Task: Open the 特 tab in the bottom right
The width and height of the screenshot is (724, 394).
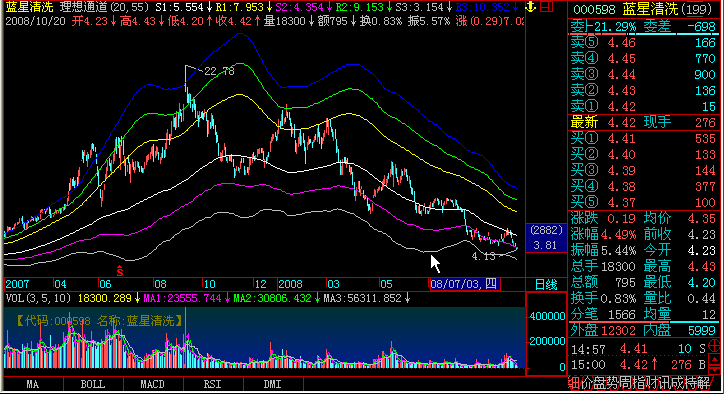Action: [690, 383]
